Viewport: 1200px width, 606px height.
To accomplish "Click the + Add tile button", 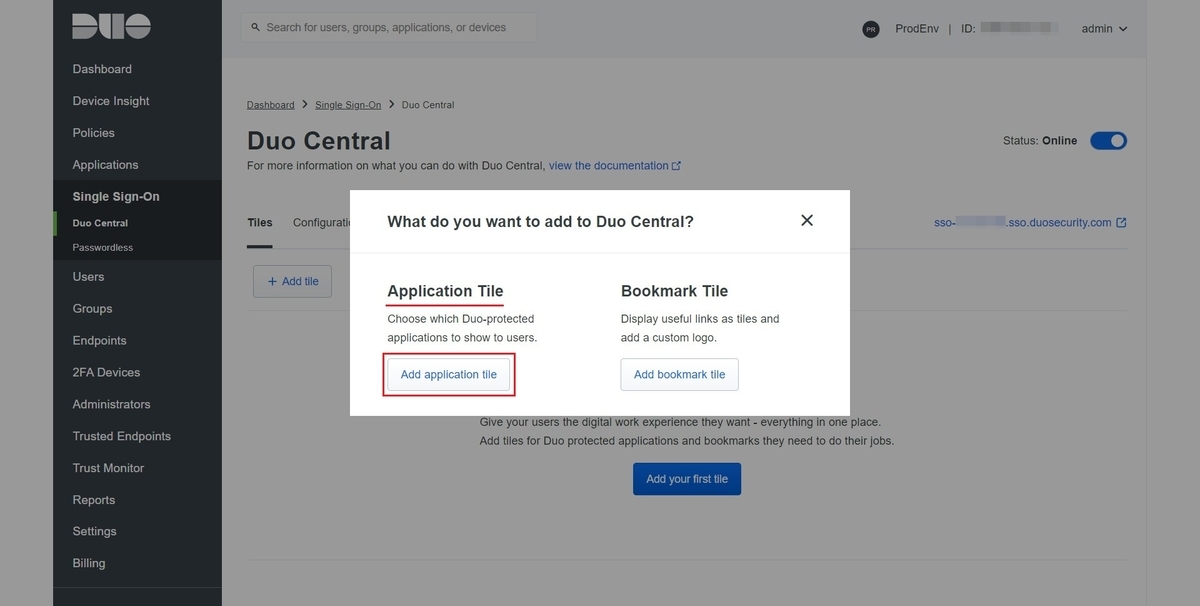I will (x=292, y=281).
